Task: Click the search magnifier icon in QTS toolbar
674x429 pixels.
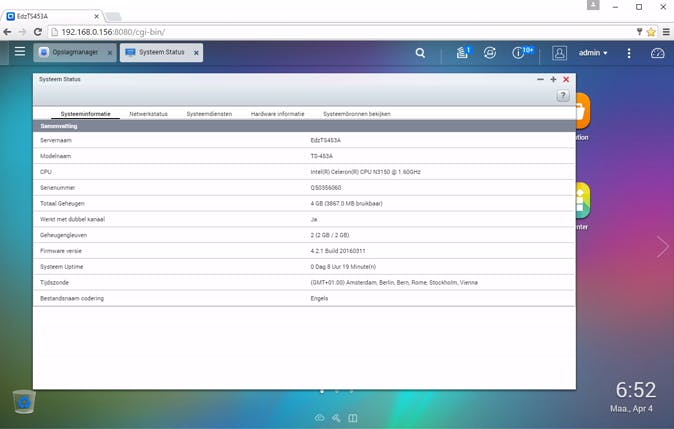Action: coord(420,53)
